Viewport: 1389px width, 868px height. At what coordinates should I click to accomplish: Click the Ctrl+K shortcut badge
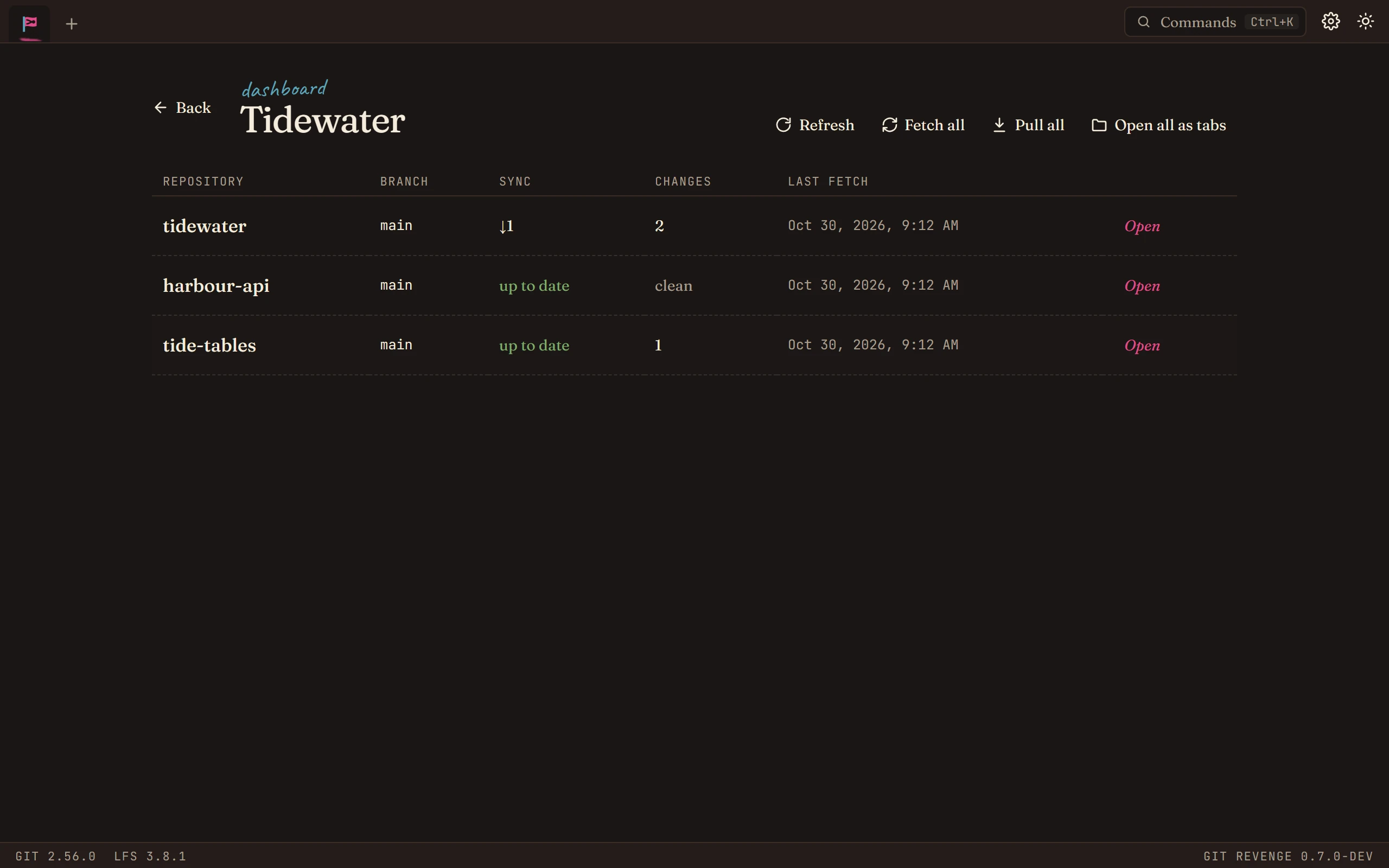click(1271, 22)
